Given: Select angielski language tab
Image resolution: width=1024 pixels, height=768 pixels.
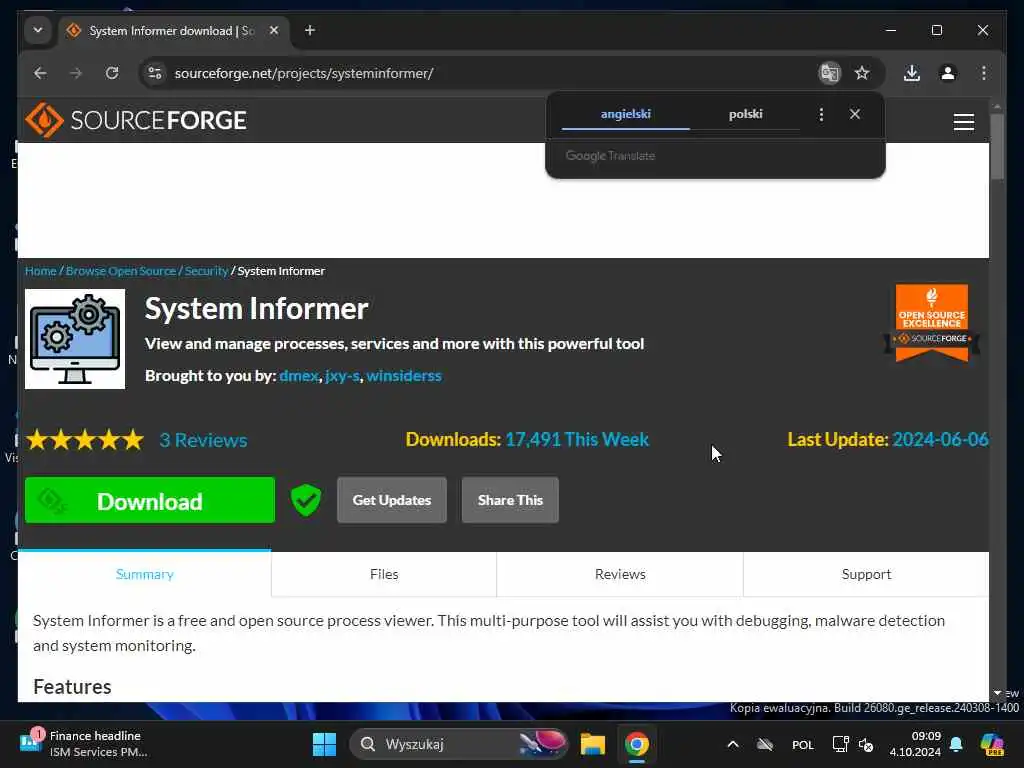Looking at the screenshot, I should pos(626,114).
